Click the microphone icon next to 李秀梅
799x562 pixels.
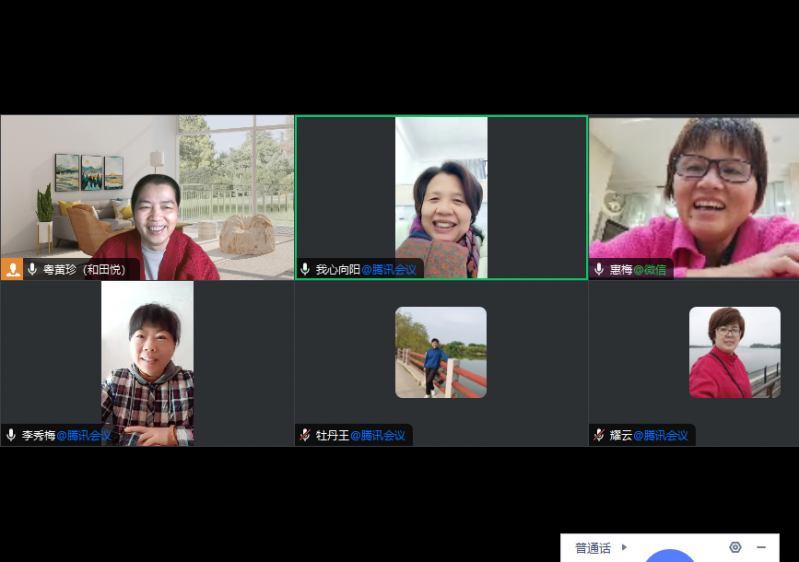point(11,435)
